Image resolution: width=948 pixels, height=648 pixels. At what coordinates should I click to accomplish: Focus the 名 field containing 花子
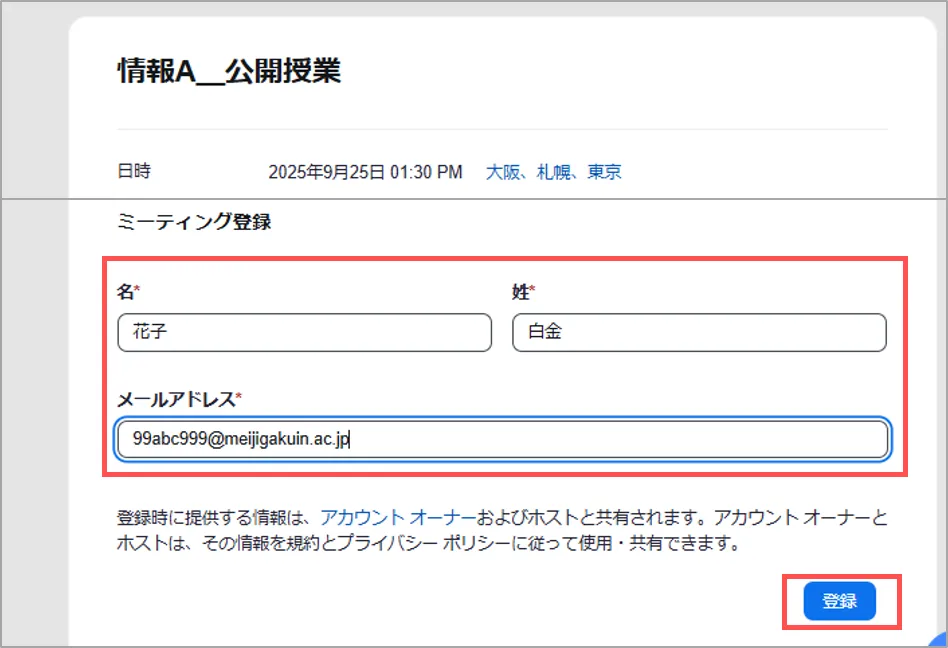click(x=304, y=332)
